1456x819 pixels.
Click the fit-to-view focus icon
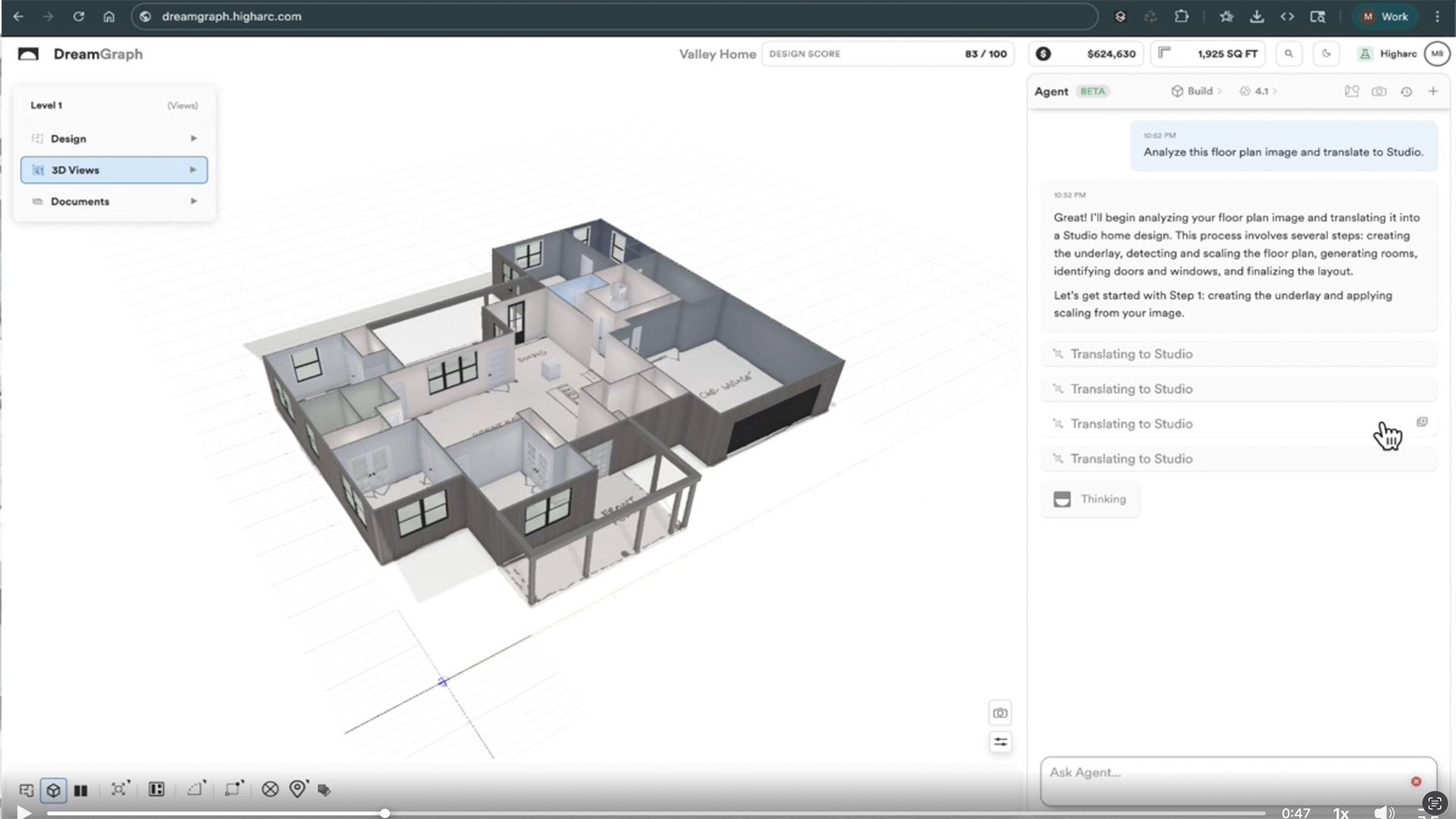point(119,789)
